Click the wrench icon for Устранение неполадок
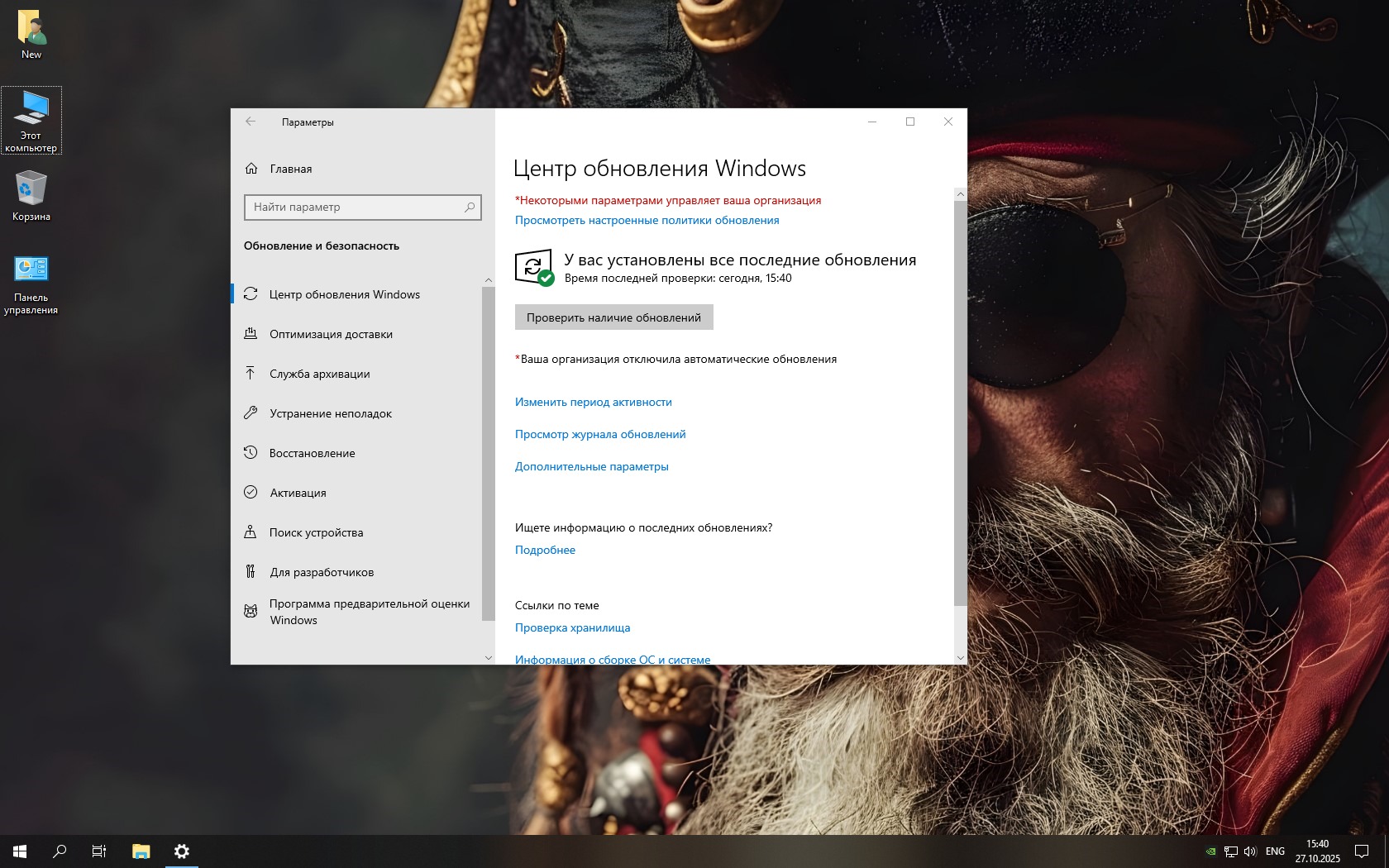 pyautogui.click(x=251, y=413)
